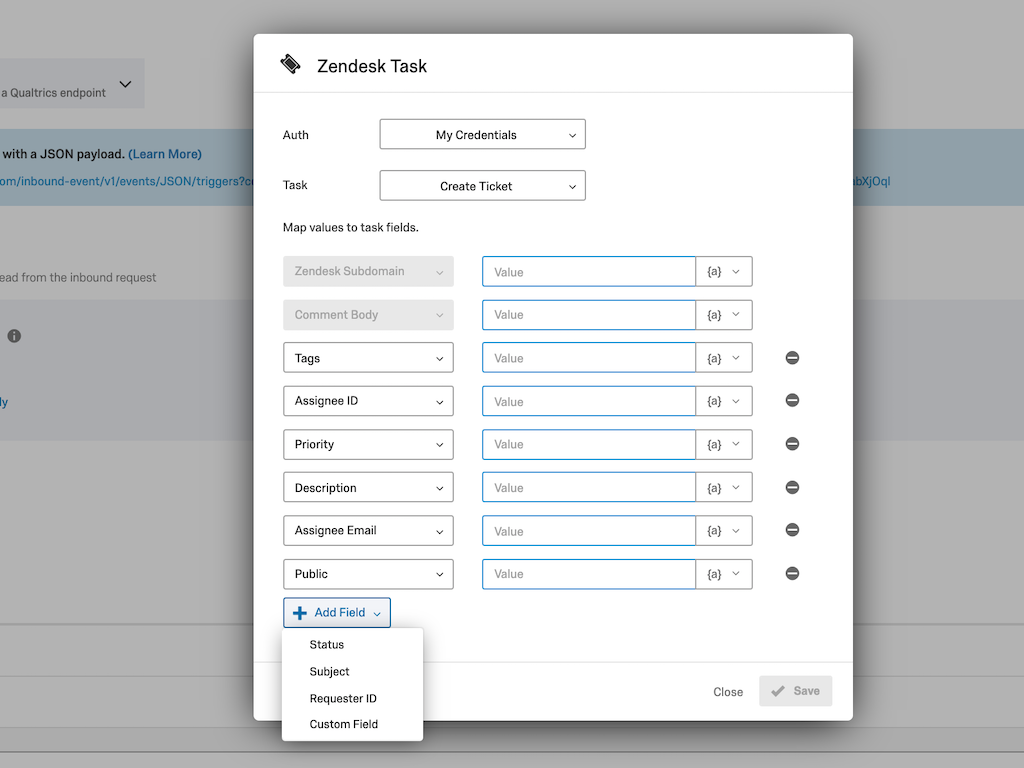Focus the Priority value field
The width and height of the screenshot is (1024, 768).
[589, 445]
